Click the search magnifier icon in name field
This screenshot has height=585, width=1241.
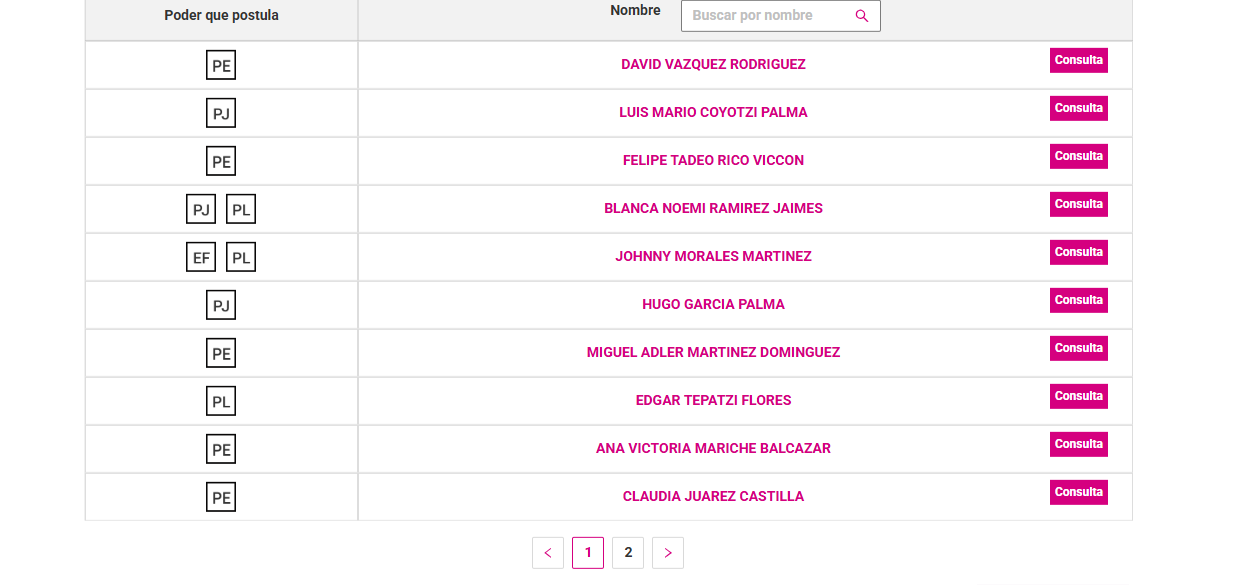(862, 16)
